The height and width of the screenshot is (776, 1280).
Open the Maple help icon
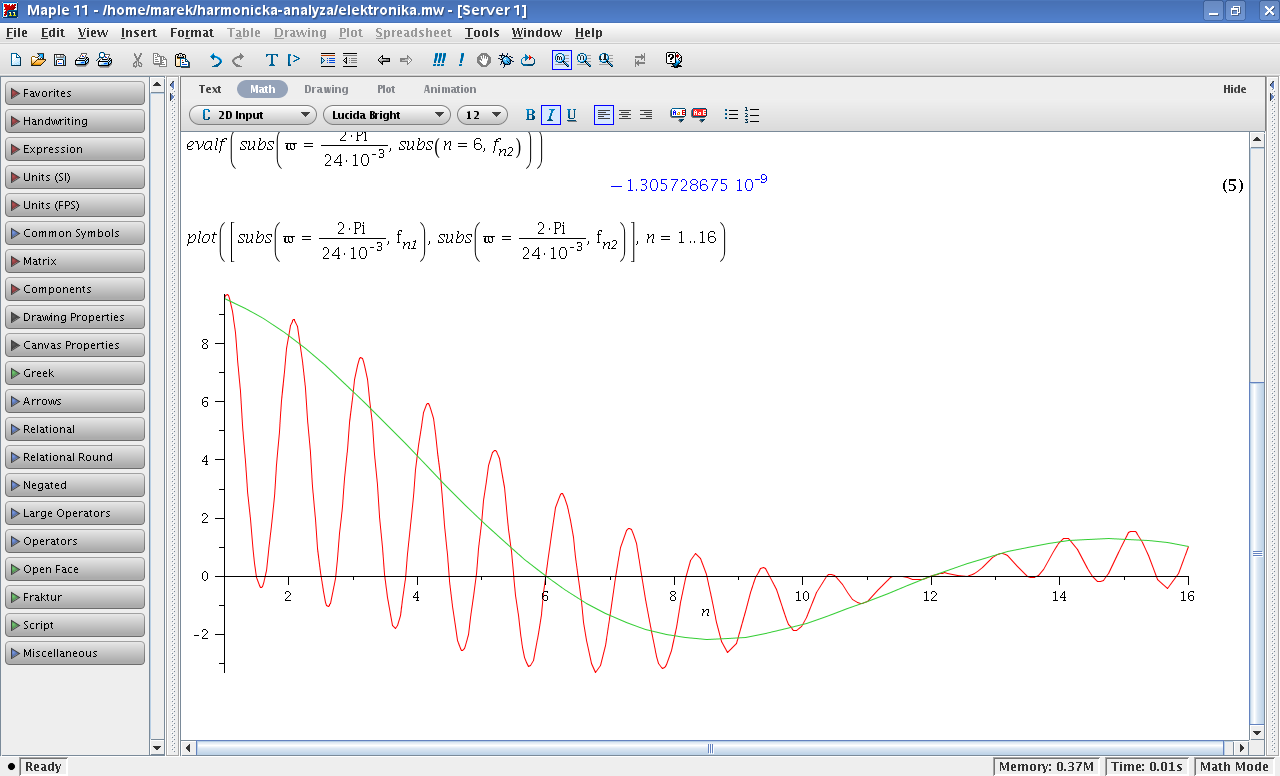coord(674,60)
